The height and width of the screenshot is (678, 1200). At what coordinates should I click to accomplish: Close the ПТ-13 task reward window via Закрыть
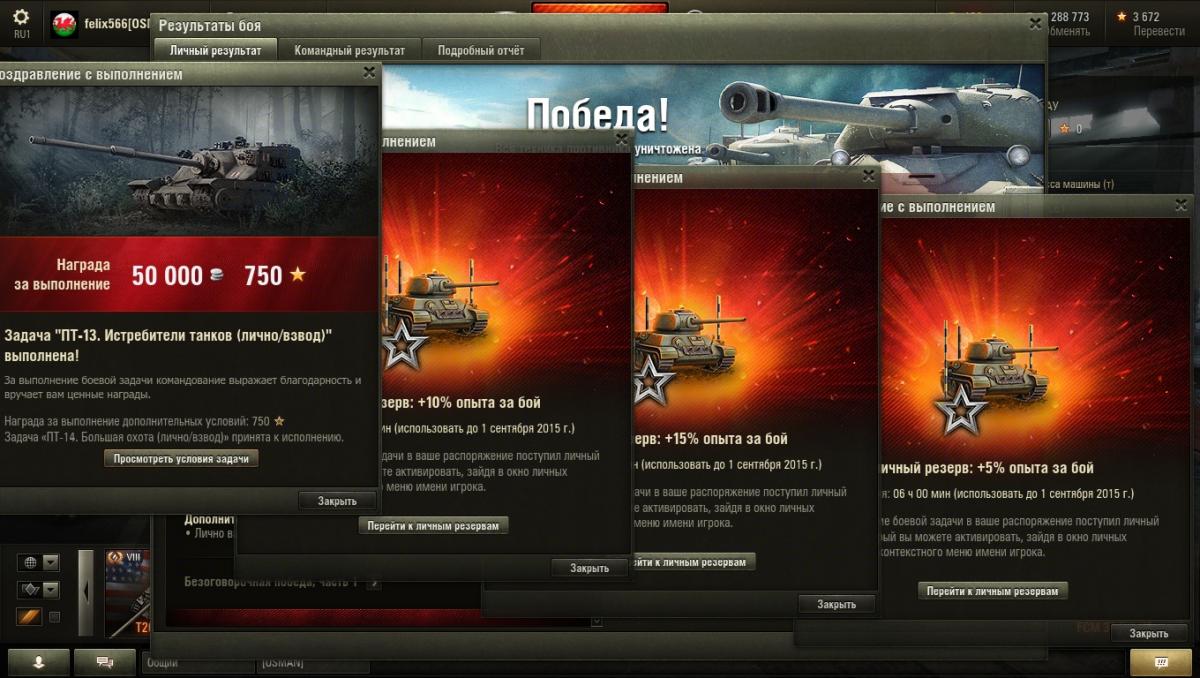[337, 500]
